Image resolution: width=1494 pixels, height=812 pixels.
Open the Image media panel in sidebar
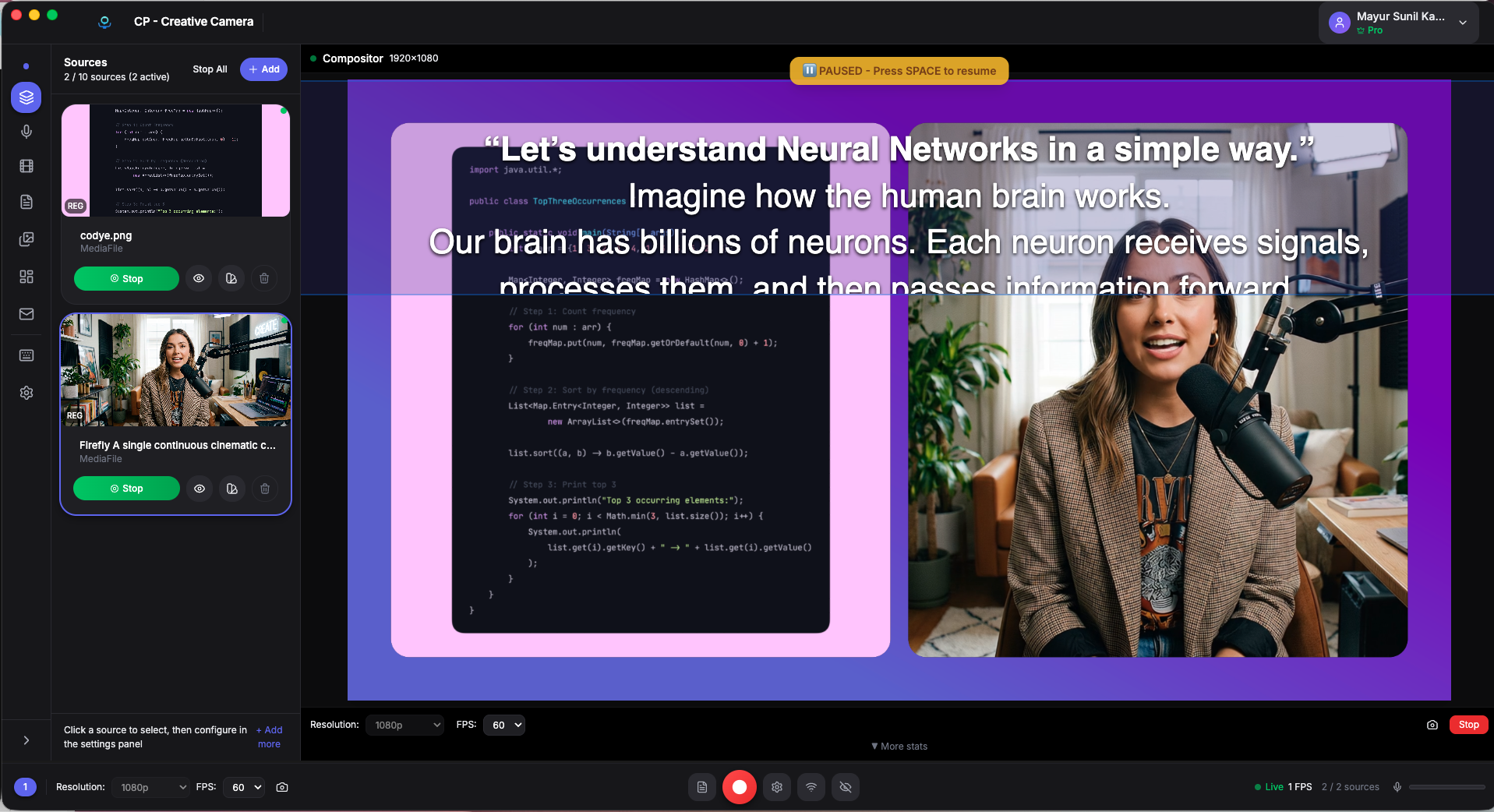click(26, 239)
